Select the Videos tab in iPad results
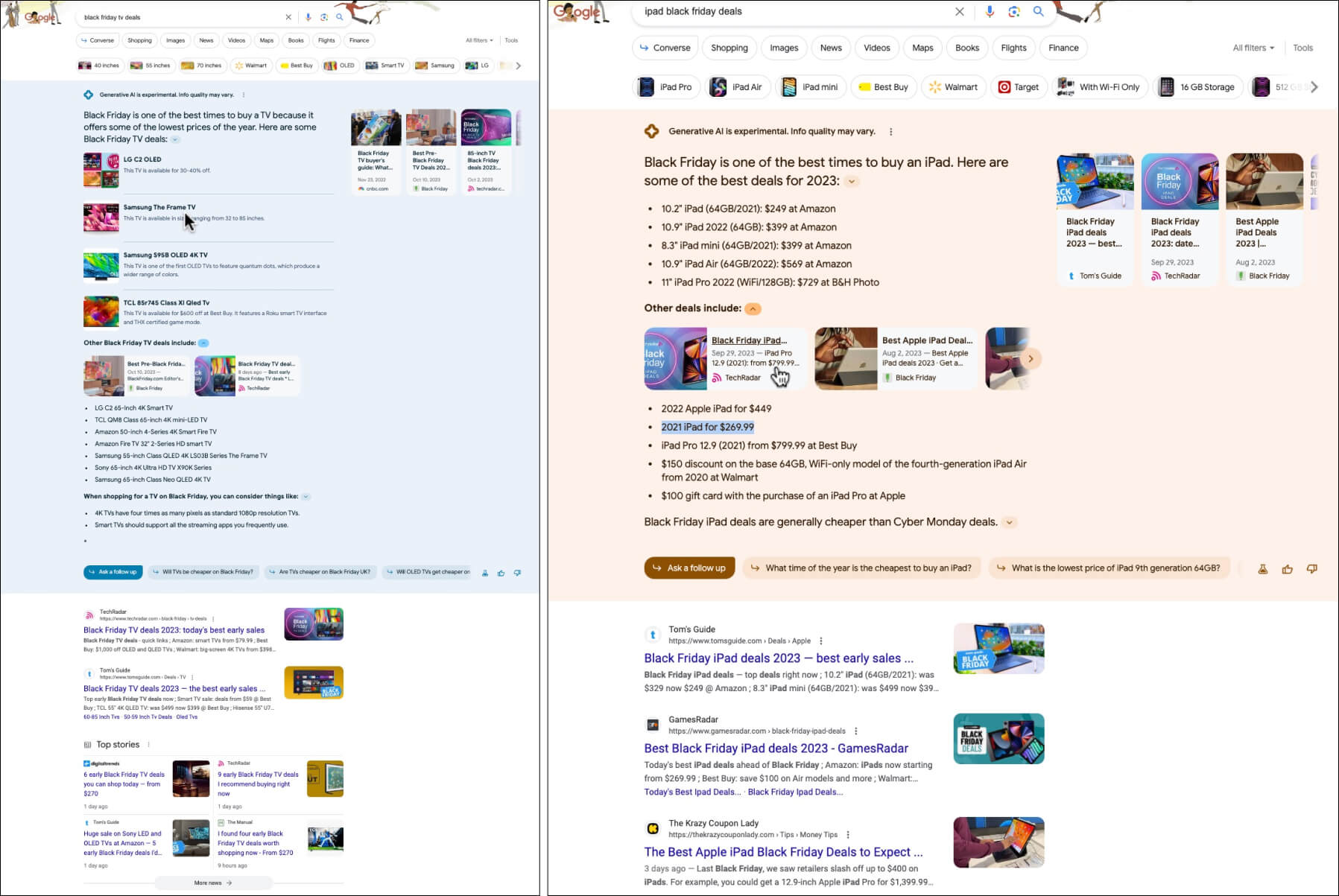Image resolution: width=1339 pixels, height=896 pixels. pyautogui.click(x=876, y=48)
